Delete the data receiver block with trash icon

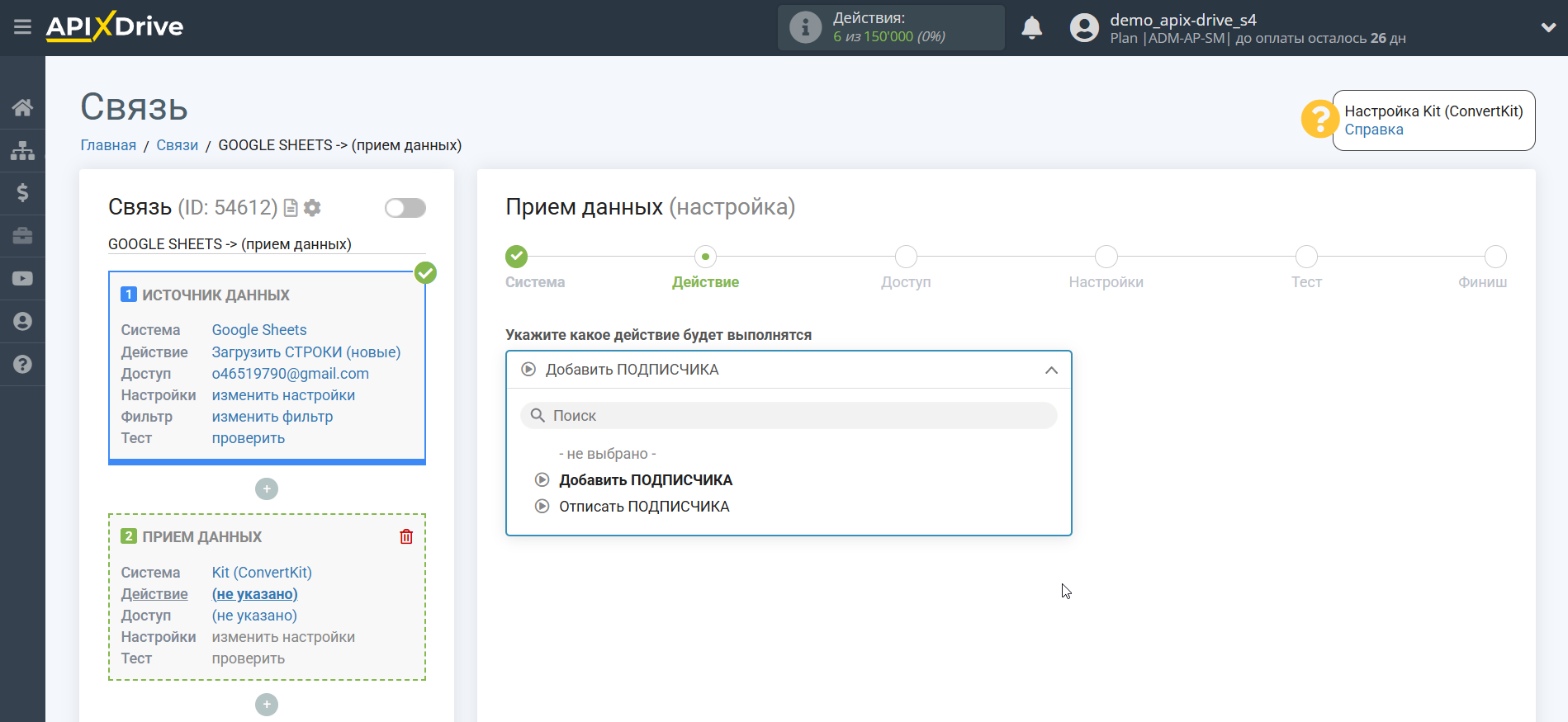(406, 537)
